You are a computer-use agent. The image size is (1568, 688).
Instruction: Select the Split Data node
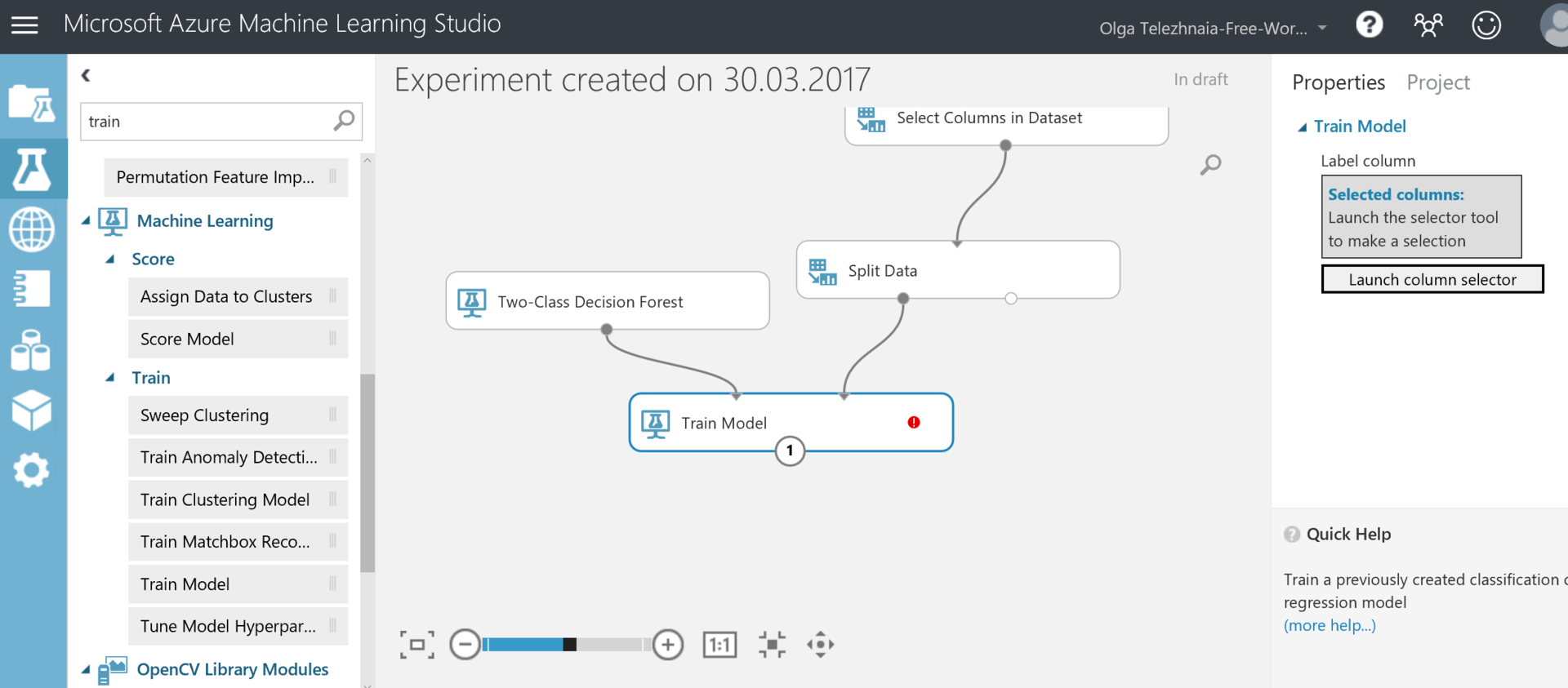tap(958, 270)
